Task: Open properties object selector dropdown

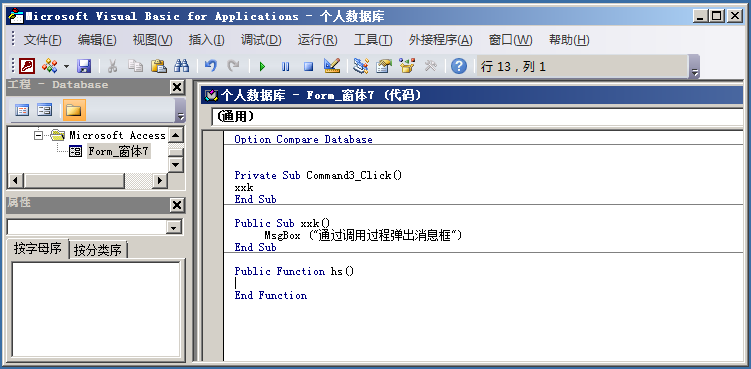Action: coord(174,227)
